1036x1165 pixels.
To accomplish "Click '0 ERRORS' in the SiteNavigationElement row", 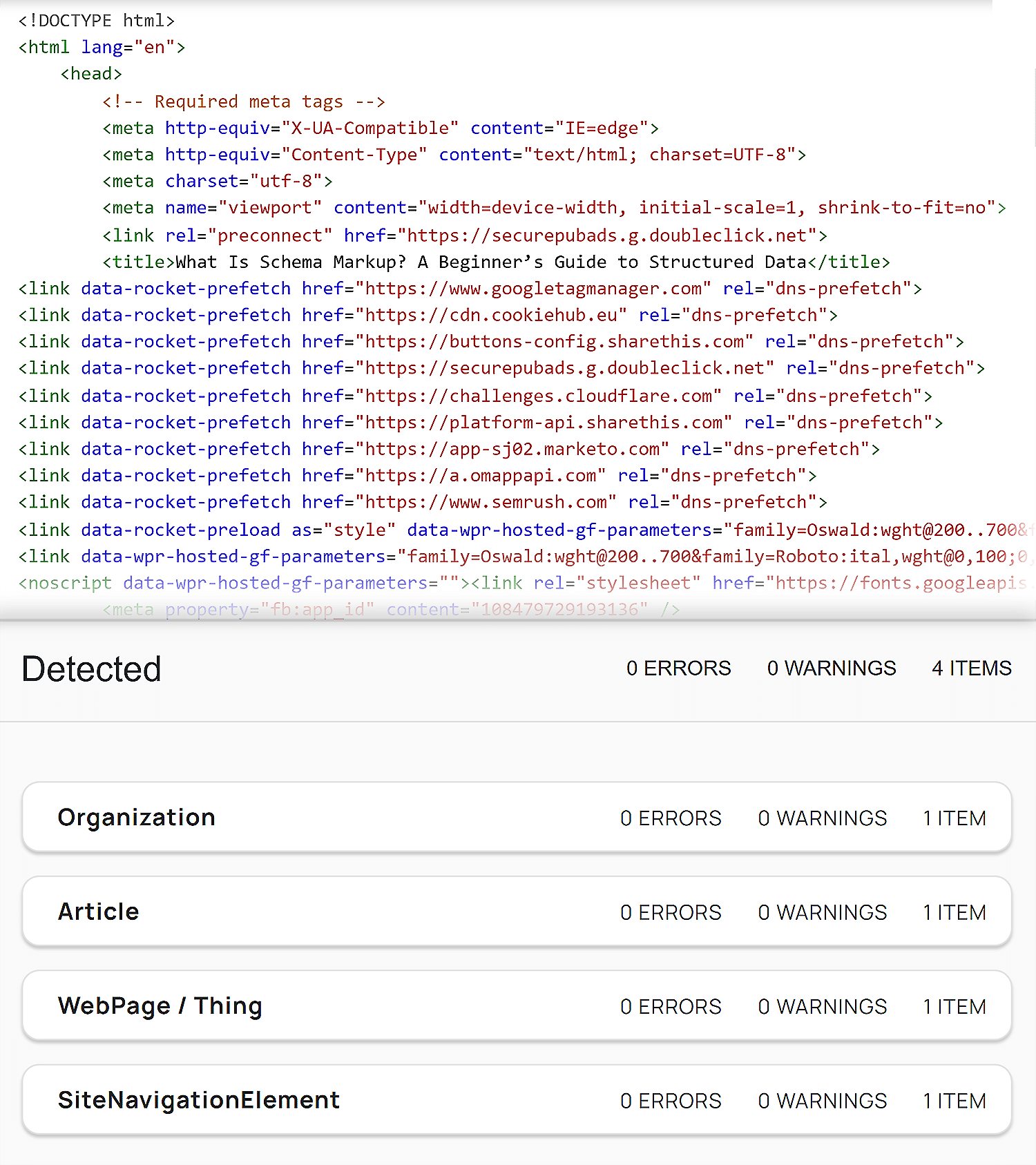I will click(x=671, y=1101).
